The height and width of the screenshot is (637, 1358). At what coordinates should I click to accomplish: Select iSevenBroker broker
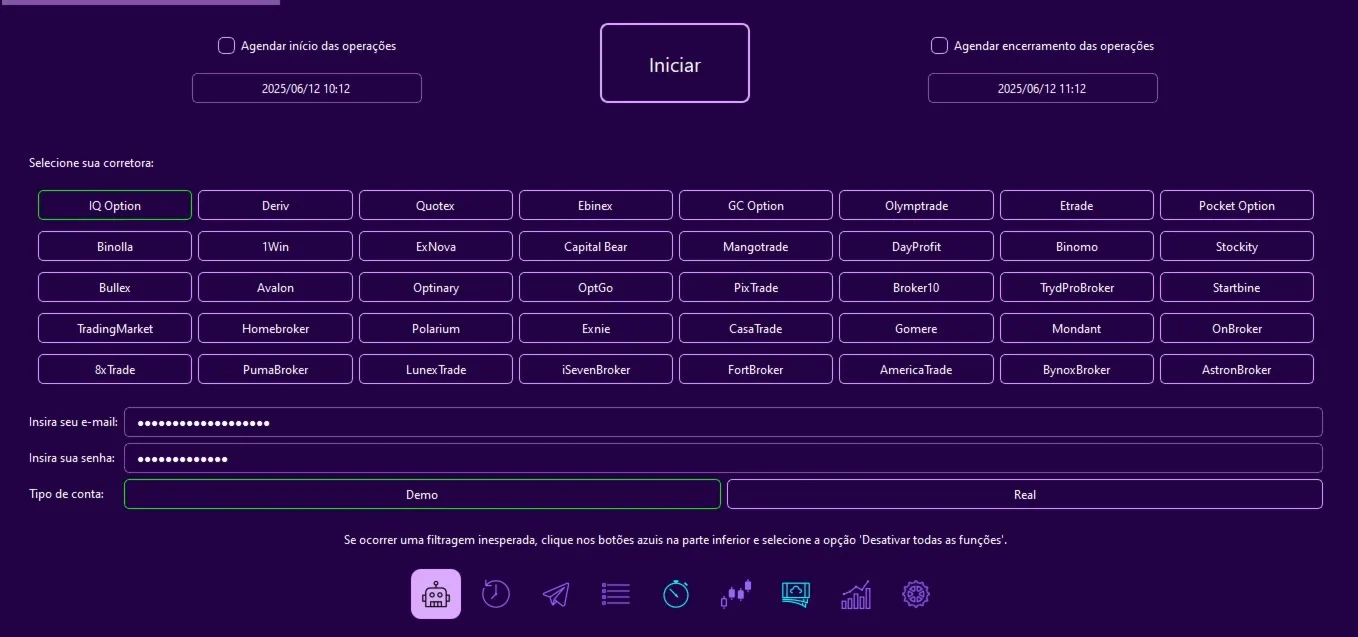[x=596, y=369]
